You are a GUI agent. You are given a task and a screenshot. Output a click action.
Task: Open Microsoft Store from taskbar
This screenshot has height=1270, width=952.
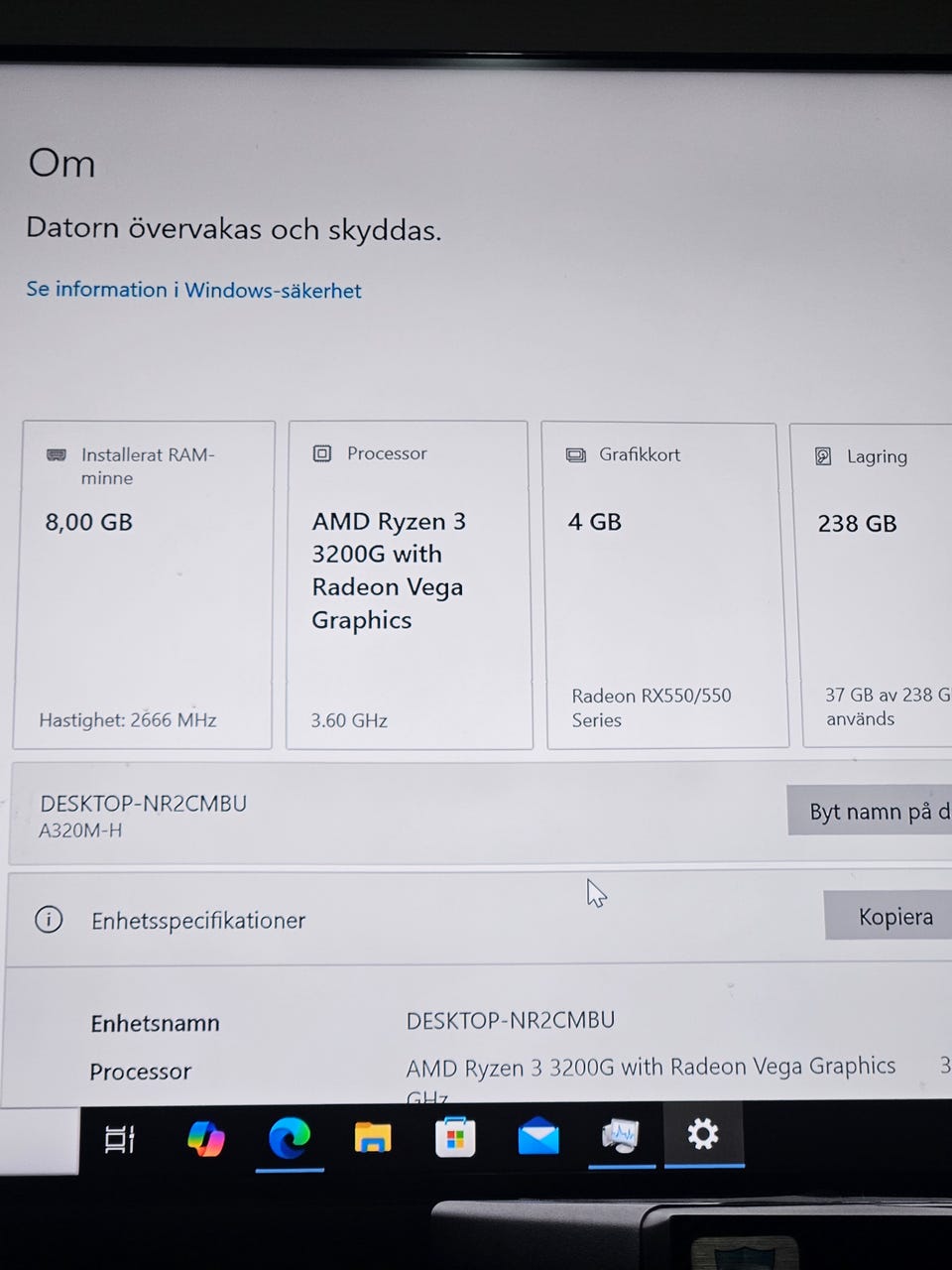click(455, 1138)
